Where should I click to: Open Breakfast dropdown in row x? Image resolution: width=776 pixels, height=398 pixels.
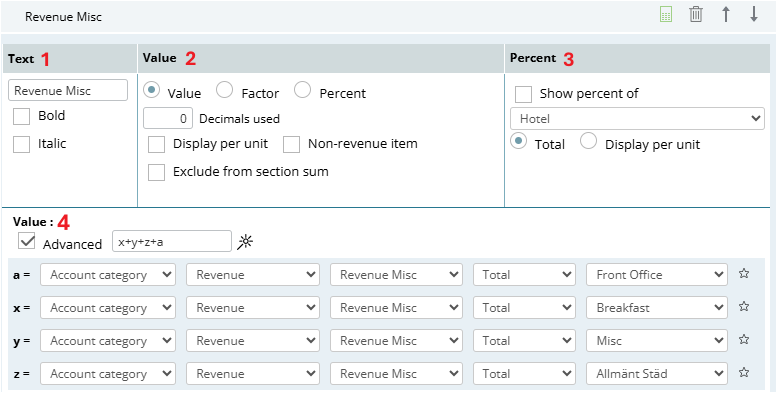(x=657, y=308)
